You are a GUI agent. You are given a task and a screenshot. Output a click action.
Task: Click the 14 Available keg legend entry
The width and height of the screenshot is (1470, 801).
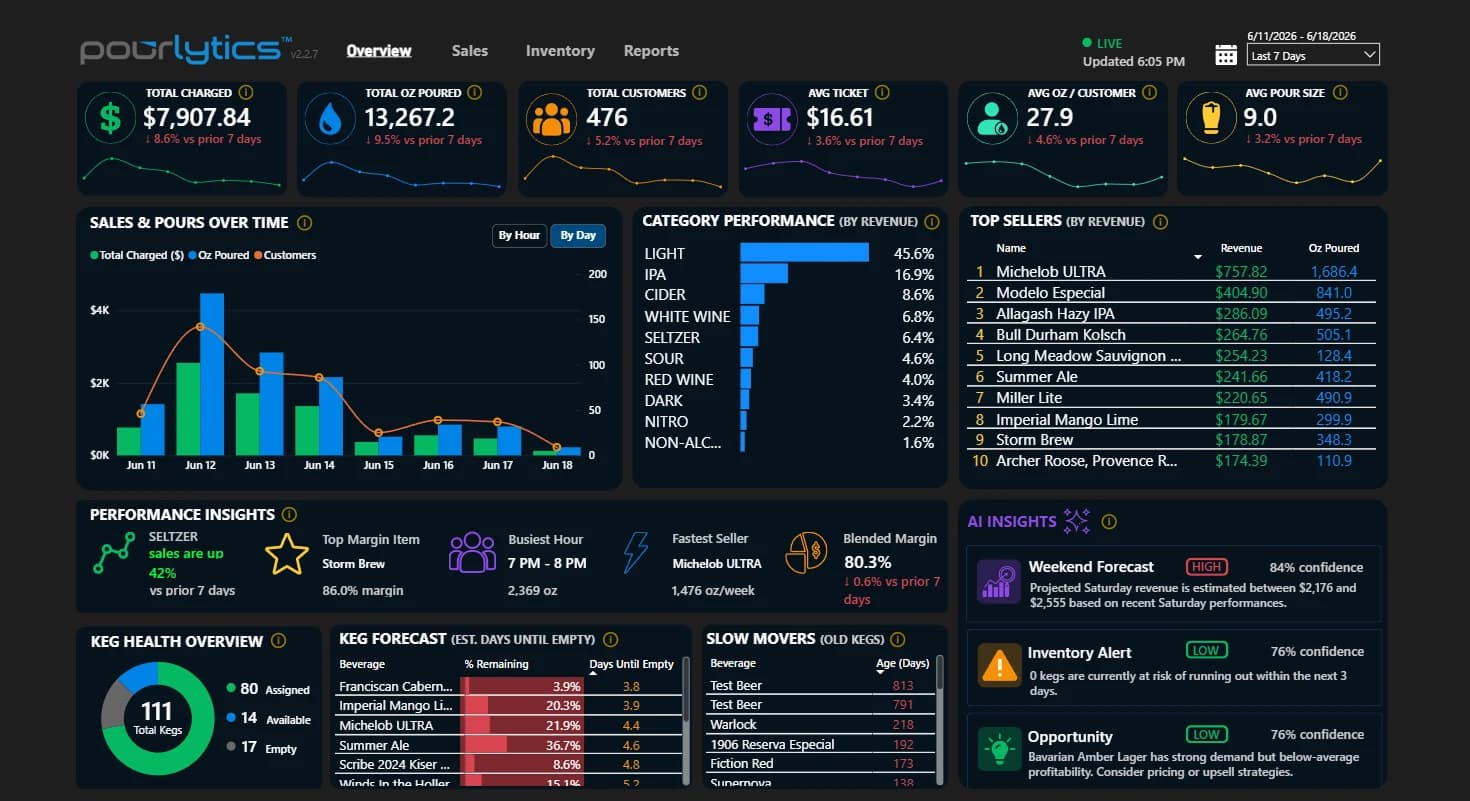pos(268,718)
